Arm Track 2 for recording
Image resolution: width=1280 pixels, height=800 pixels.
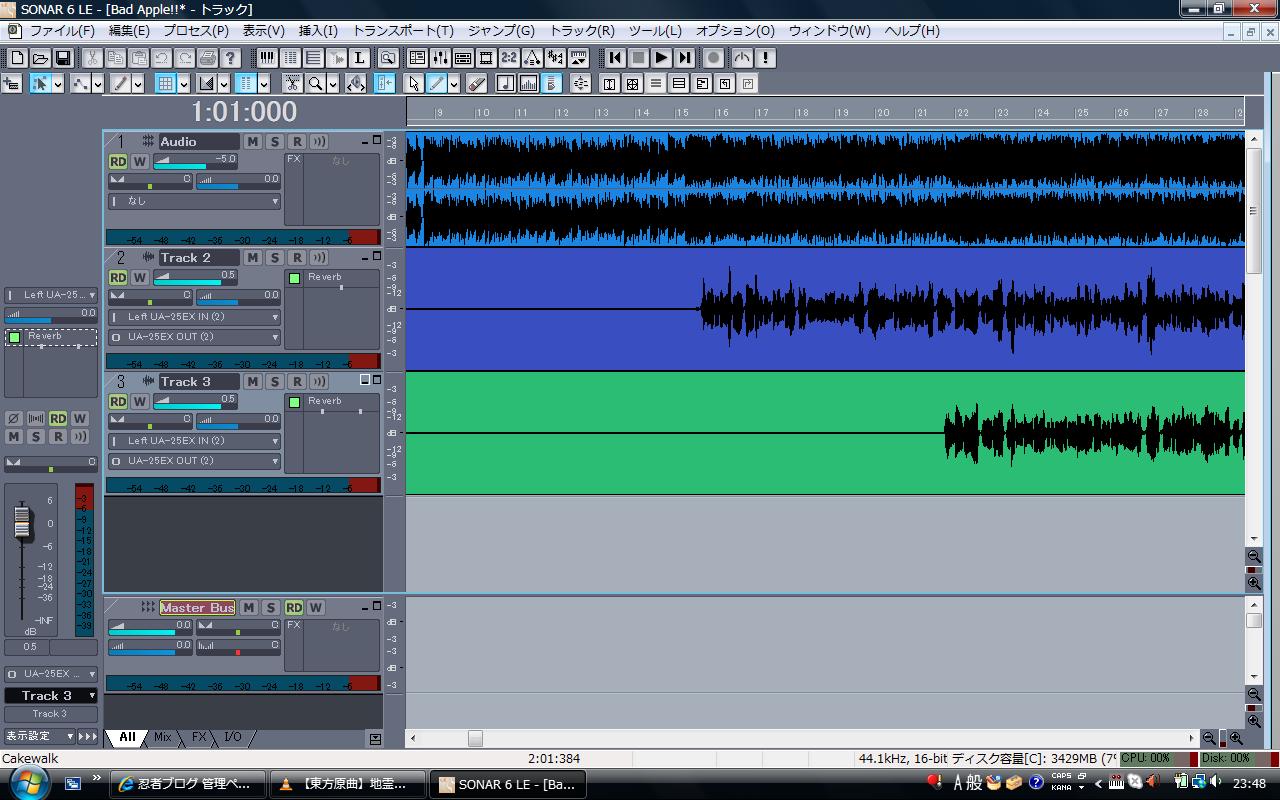(x=296, y=258)
